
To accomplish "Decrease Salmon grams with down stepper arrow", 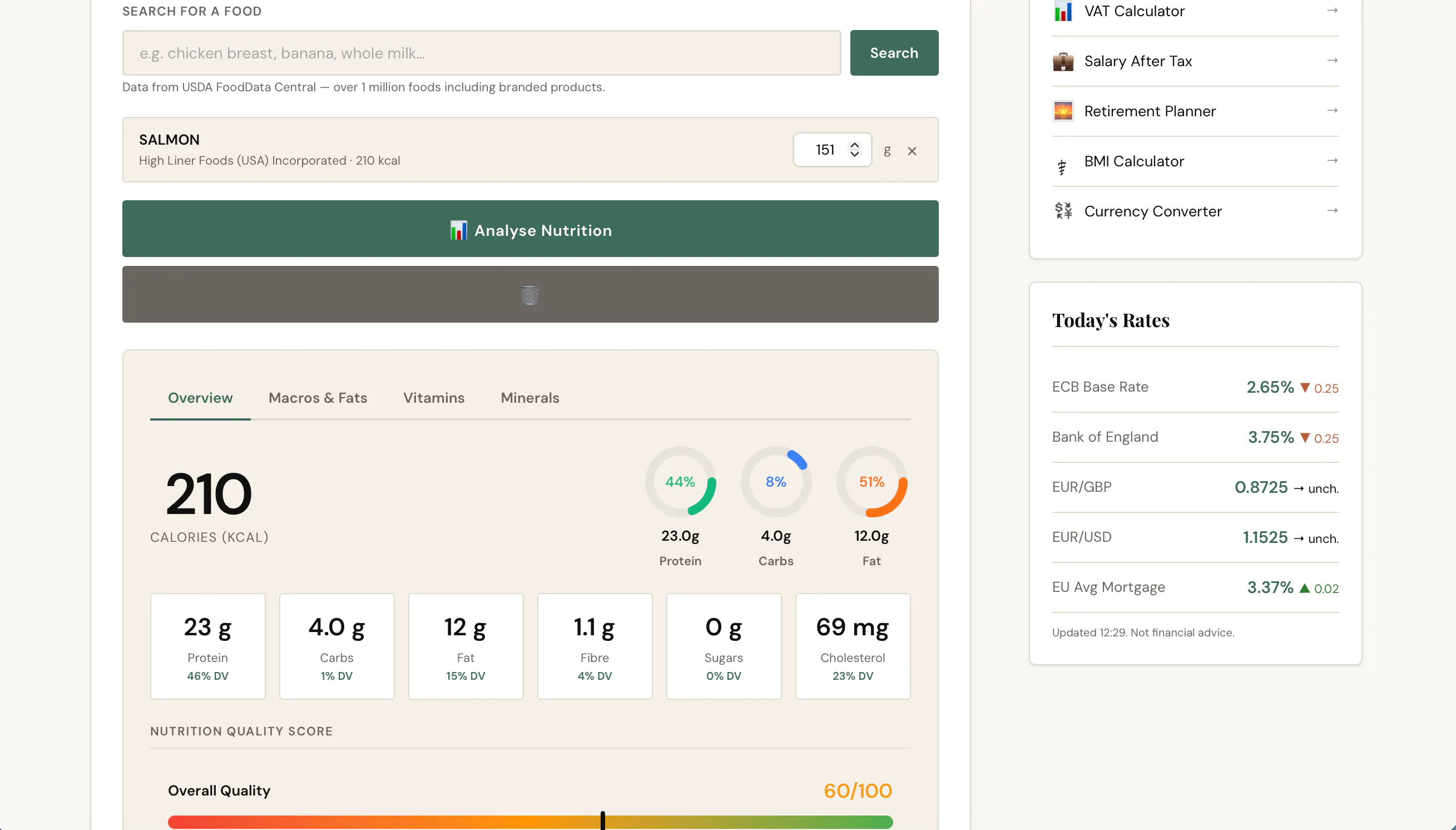I will click(854, 154).
